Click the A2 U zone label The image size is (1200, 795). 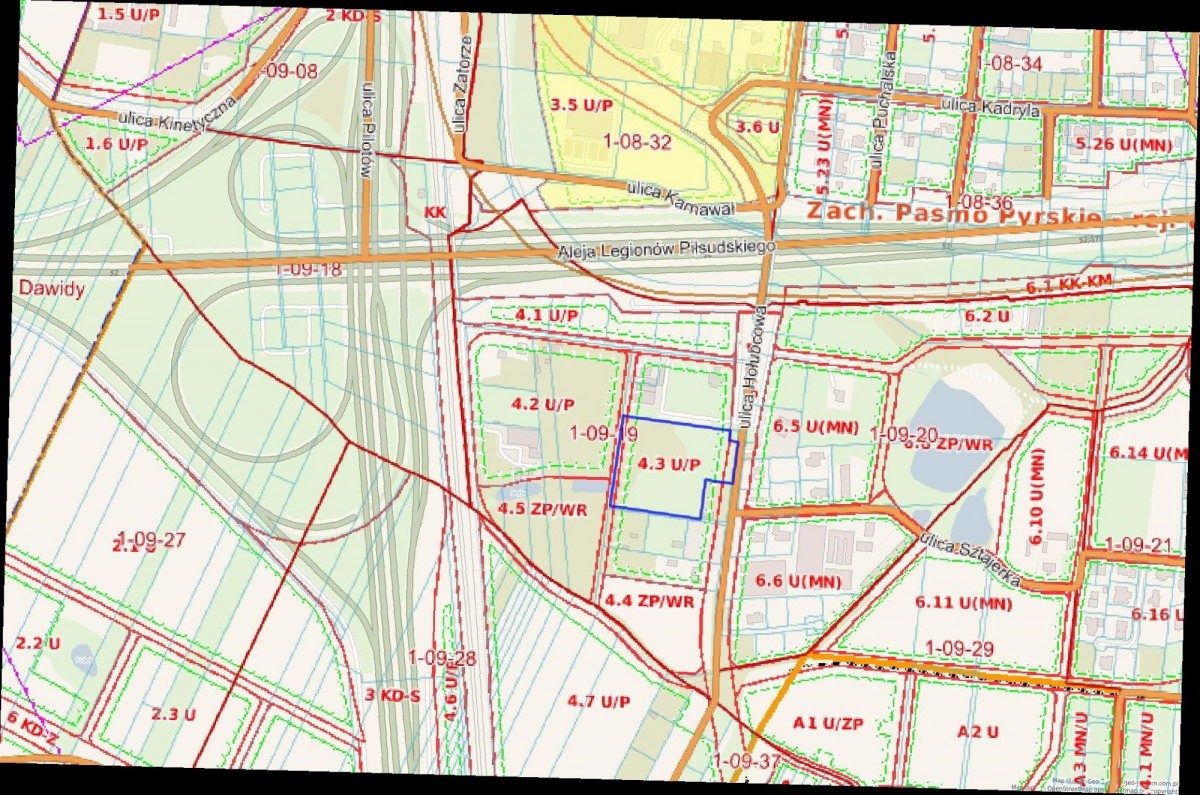[977, 731]
